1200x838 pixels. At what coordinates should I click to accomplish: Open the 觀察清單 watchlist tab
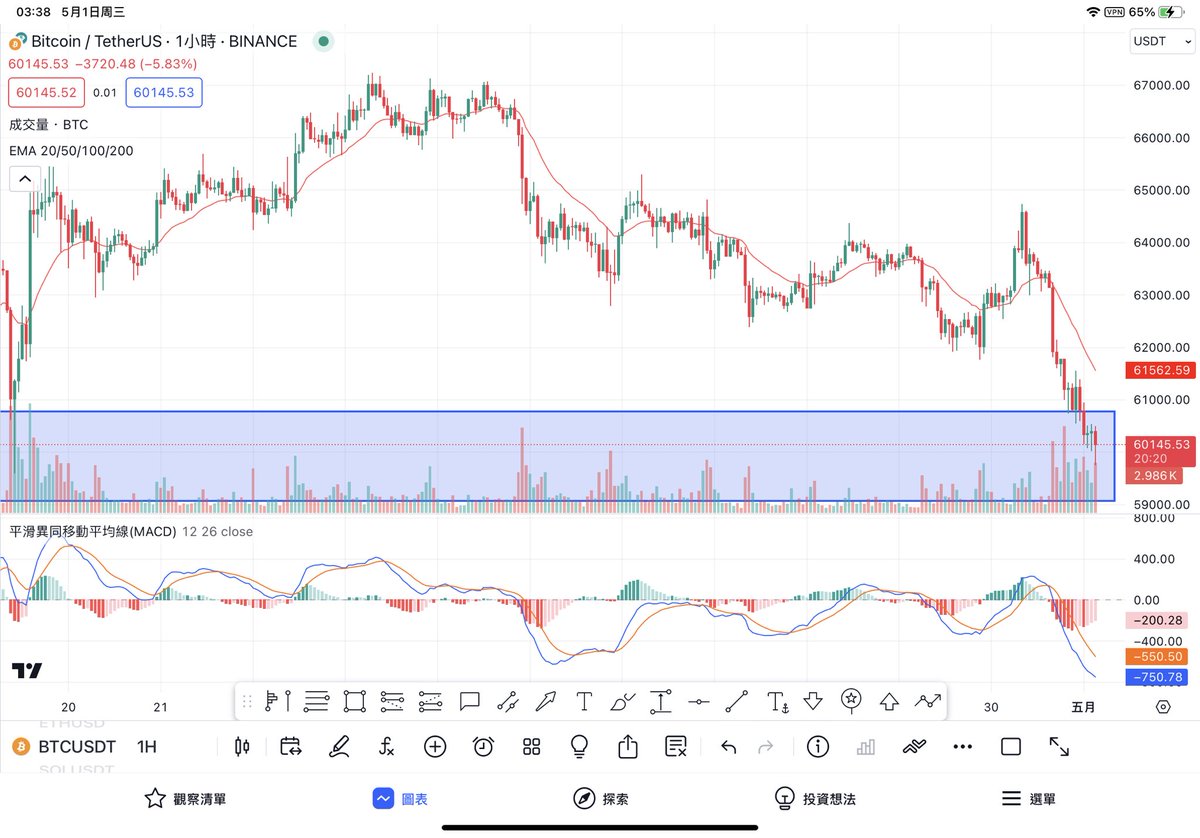pyautogui.click(x=184, y=799)
